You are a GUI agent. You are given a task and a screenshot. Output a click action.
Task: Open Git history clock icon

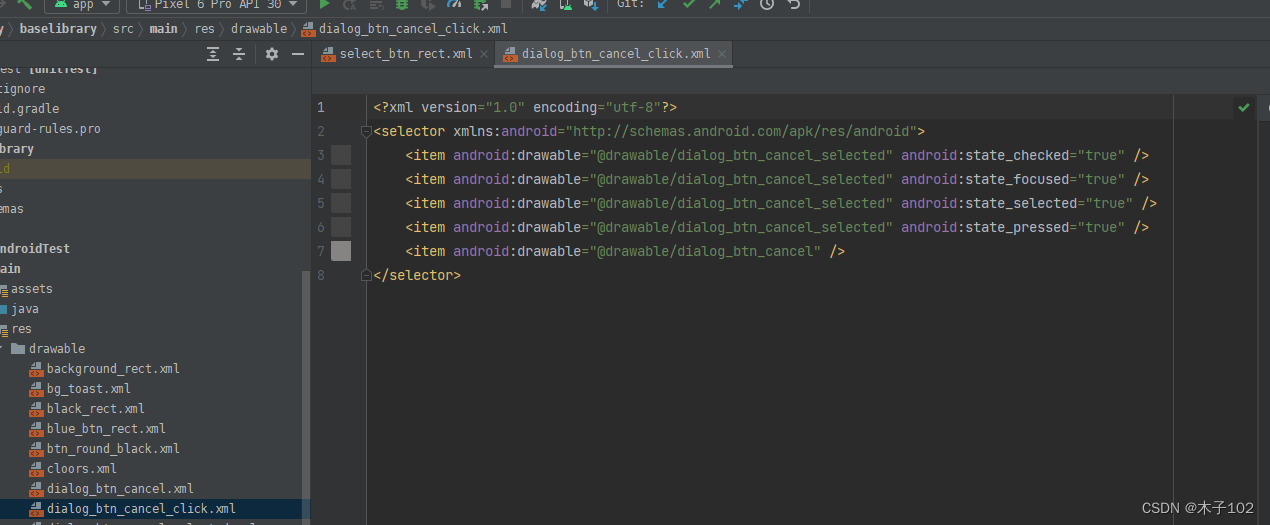click(767, 5)
